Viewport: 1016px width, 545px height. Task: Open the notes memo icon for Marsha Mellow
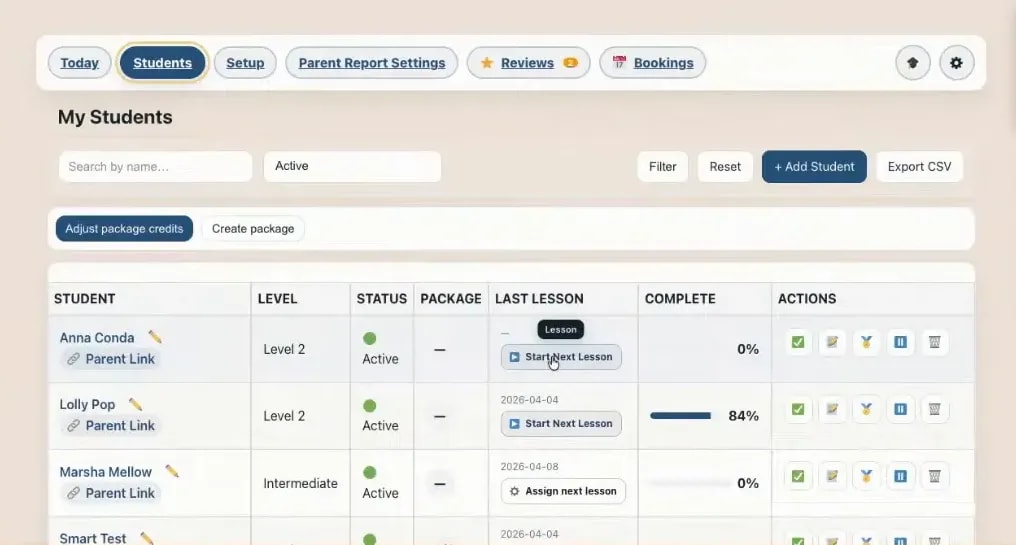point(832,476)
